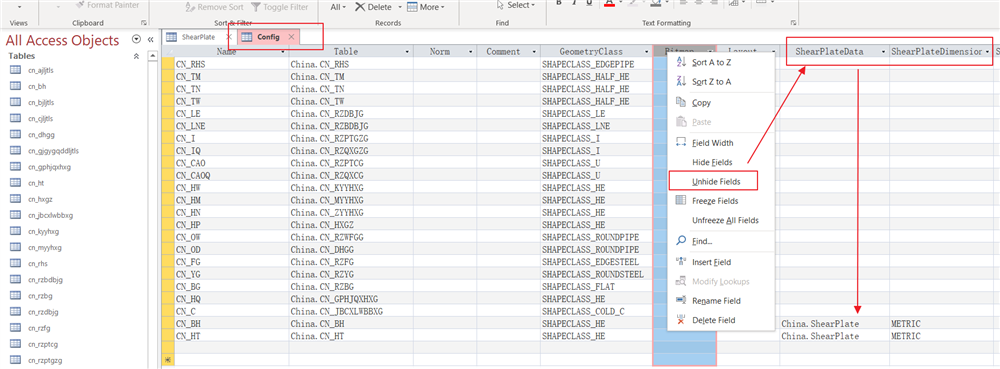The height and width of the screenshot is (369, 1000).
Task: Click the table icon beside cn_rhs
Action: point(16,263)
